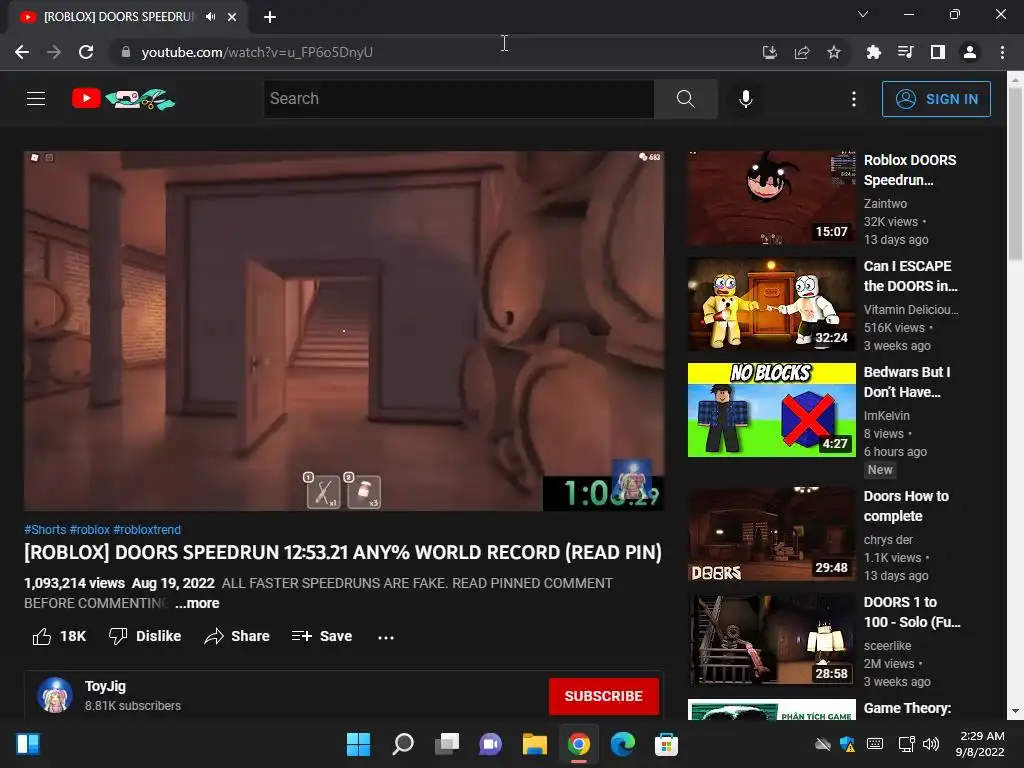Open #robloxtrend hashtag link
This screenshot has height=768, width=1024.
click(x=147, y=530)
